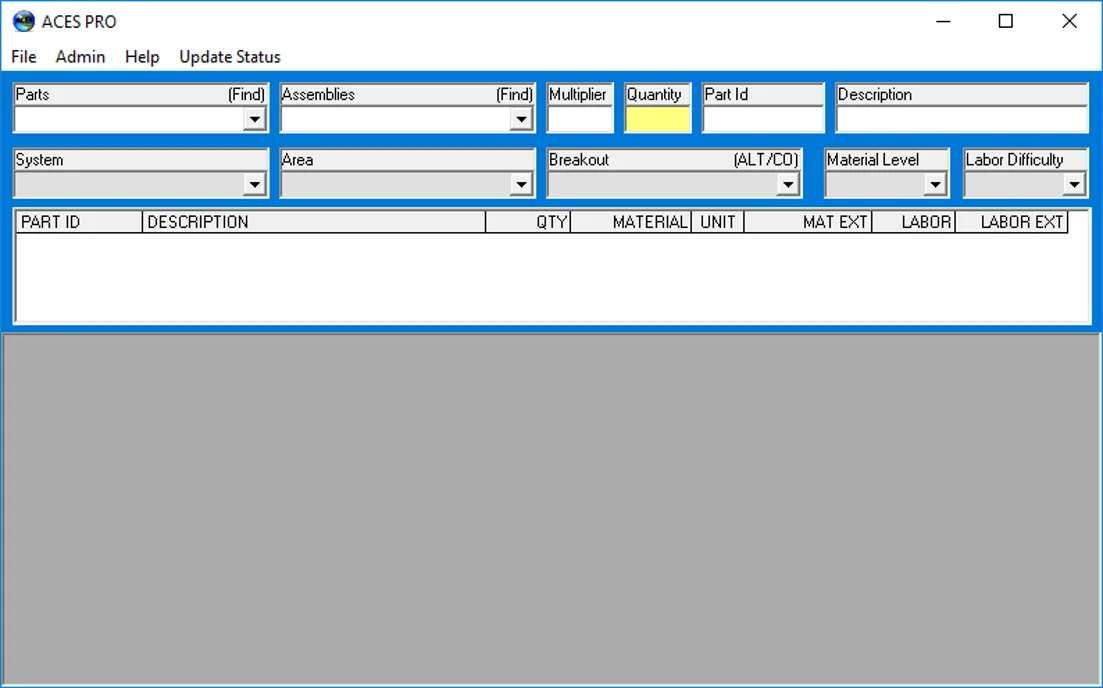Open the Labor Difficulty dropdown
The image size is (1103, 688).
[1073, 185]
